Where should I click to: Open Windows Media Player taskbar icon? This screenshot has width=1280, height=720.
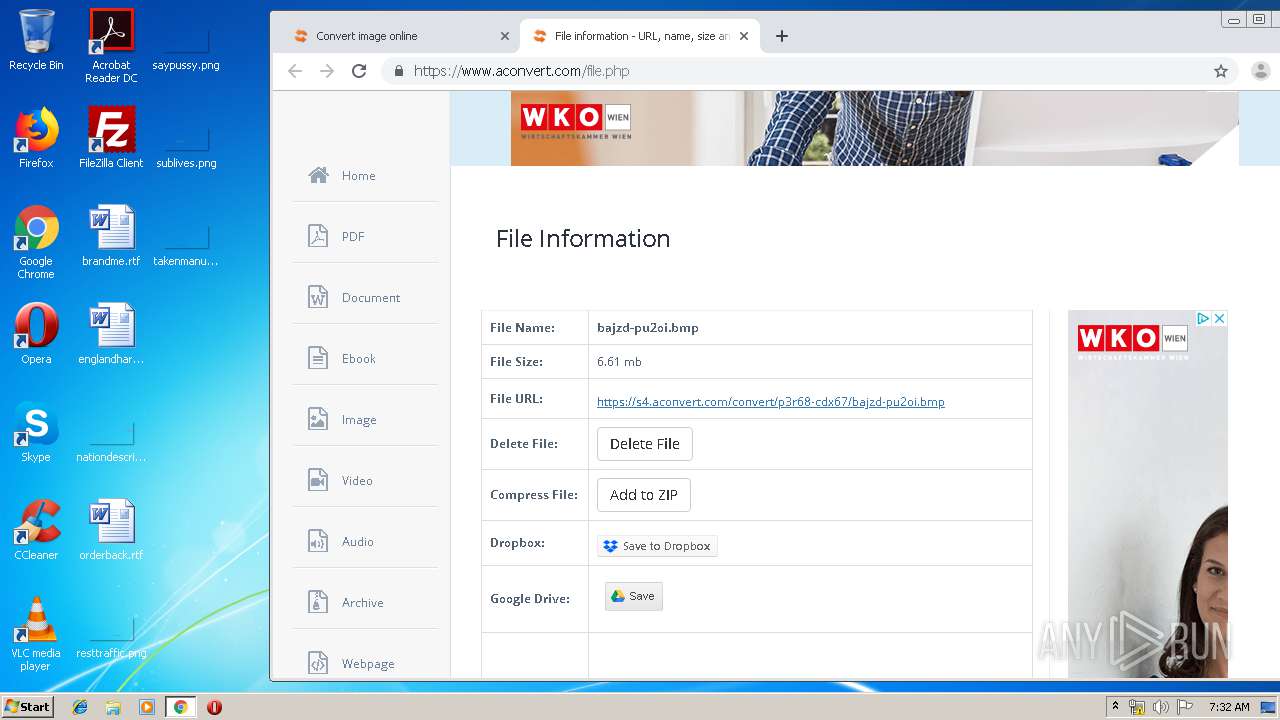(147, 707)
